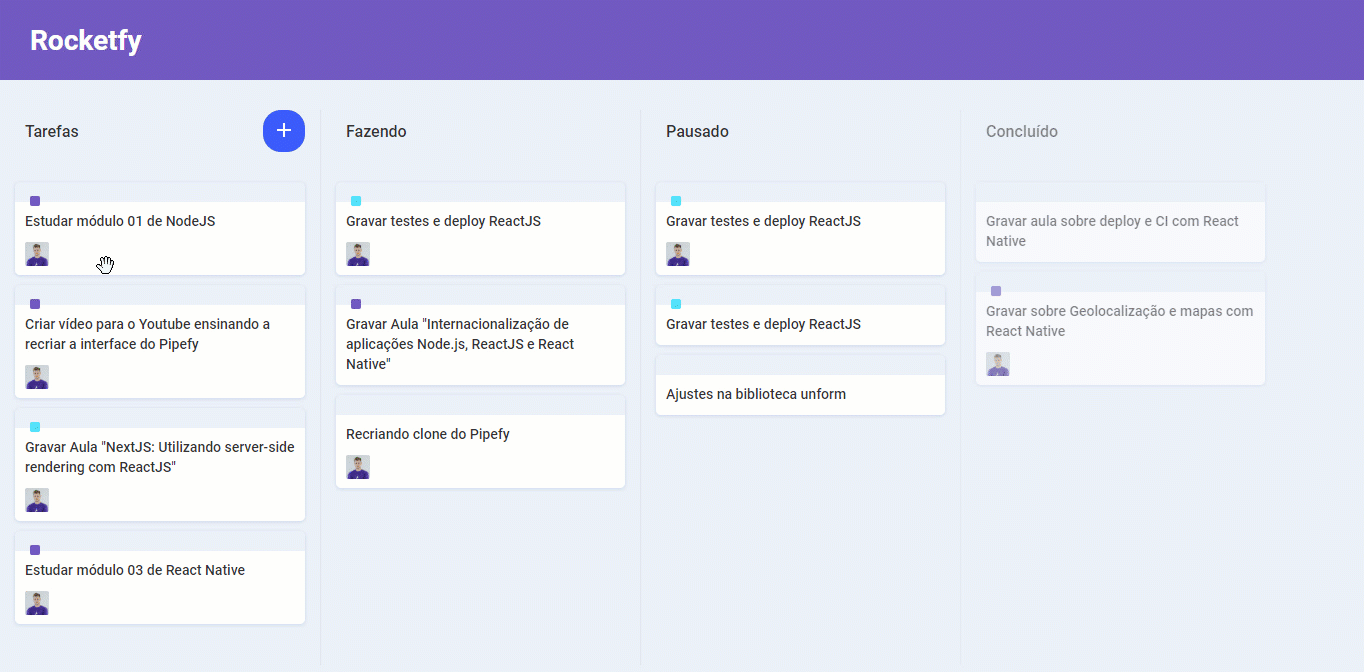
Task: Open "Recriando clone do Pipefy" card text
Action: tap(428, 434)
